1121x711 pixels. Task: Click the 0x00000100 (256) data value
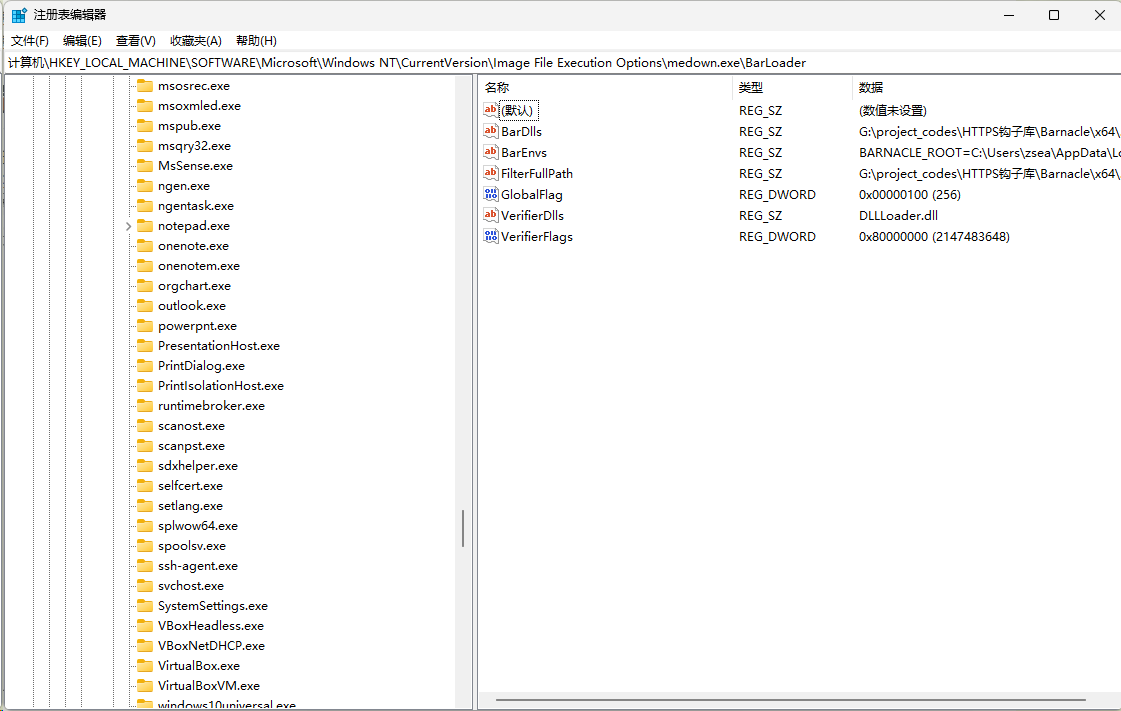click(x=909, y=194)
